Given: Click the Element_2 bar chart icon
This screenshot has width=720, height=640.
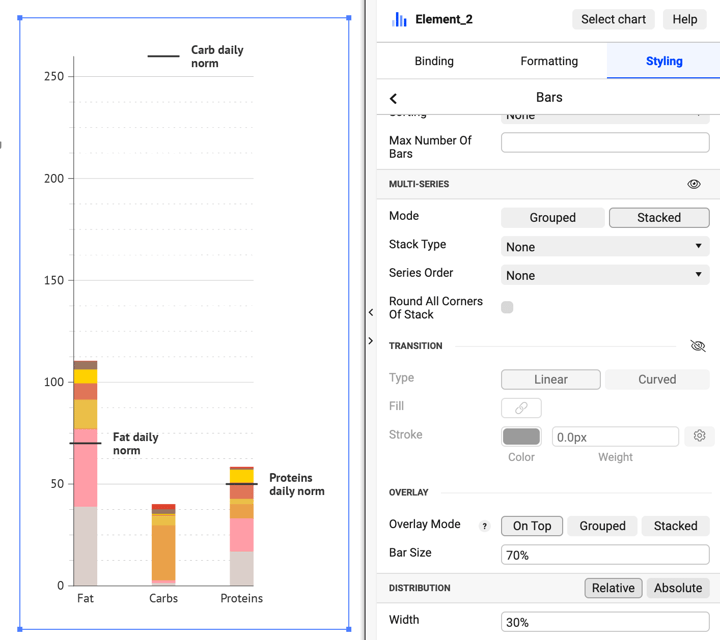Looking at the screenshot, I should click(x=399, y=19).
